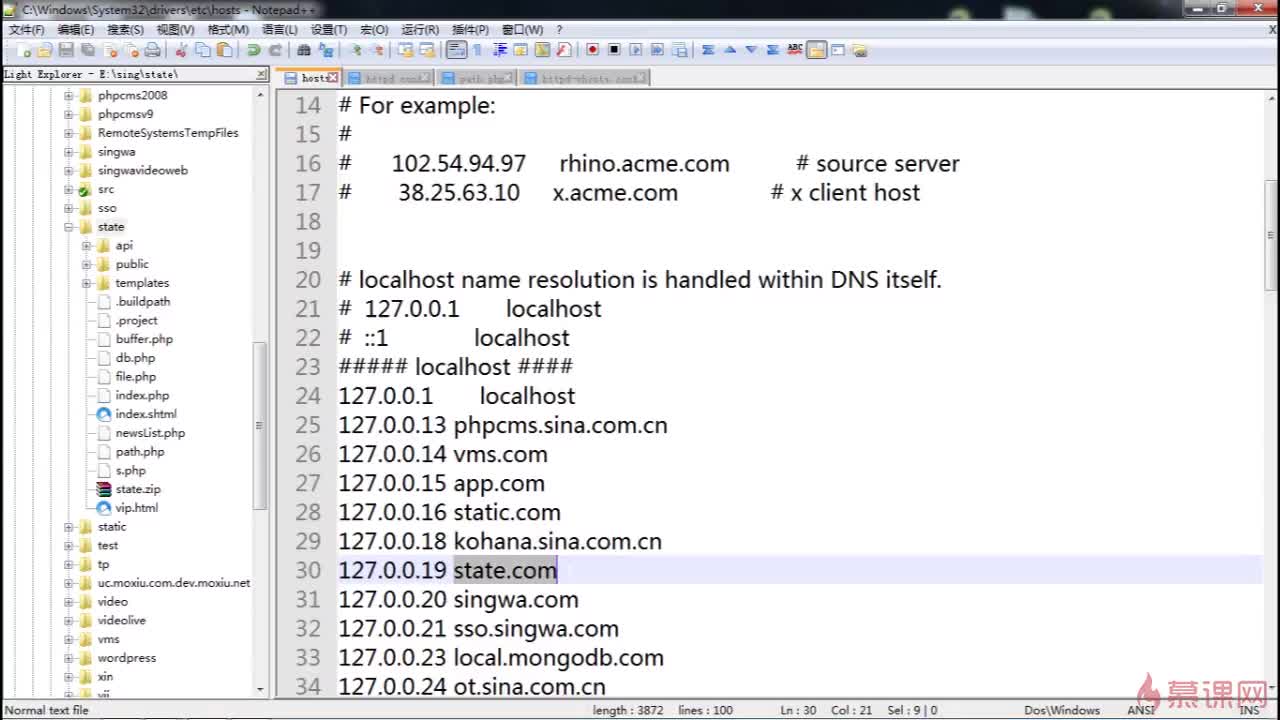The height and width of the screenshot is (720, 1280).
Task: Expand the singwa folder node
Action: [69, 152]
